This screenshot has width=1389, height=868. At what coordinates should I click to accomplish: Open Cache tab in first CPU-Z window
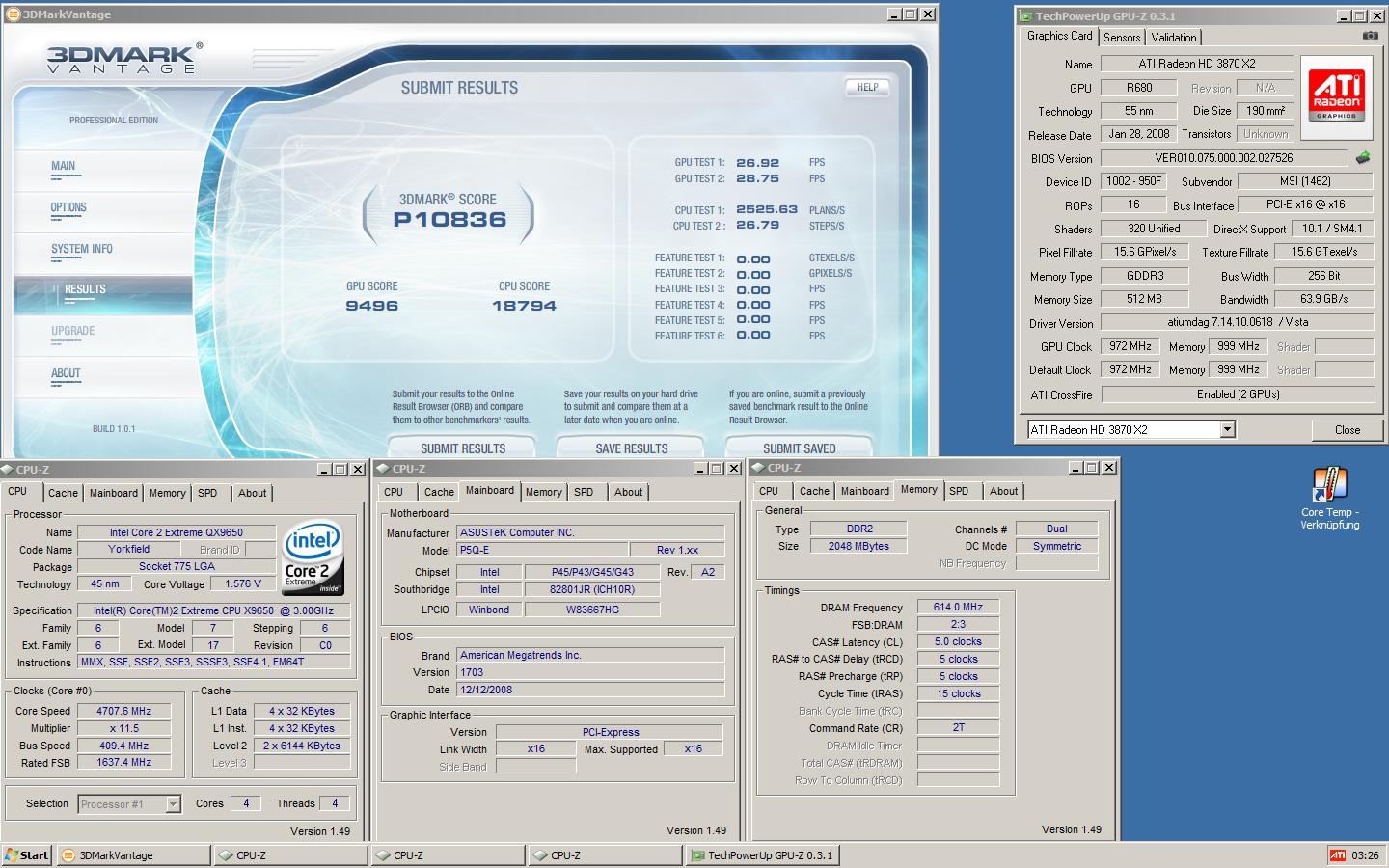coord(64,493)
